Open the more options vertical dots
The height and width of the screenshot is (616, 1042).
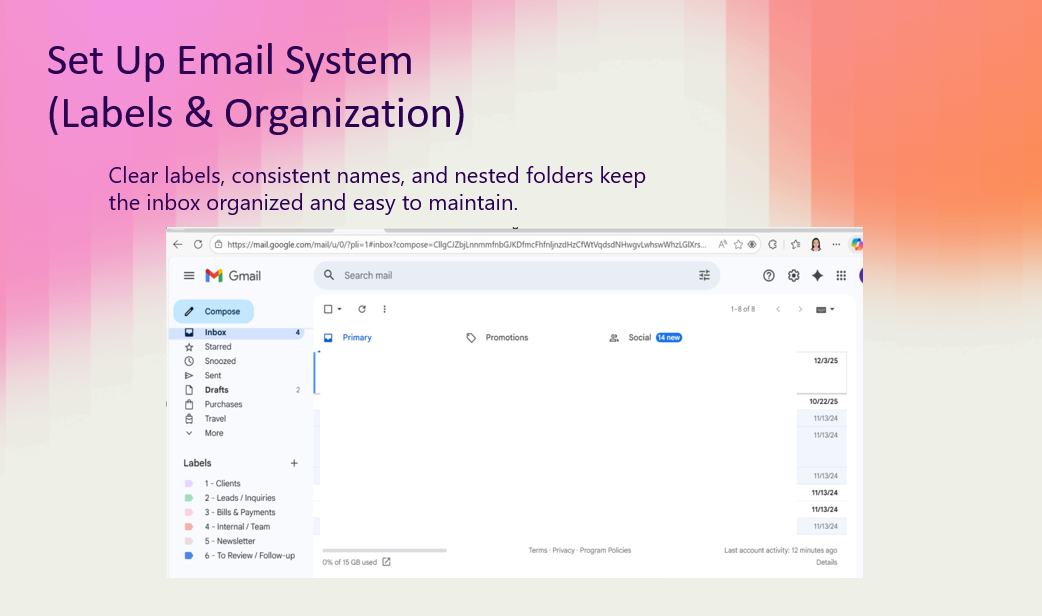point(384,309)
